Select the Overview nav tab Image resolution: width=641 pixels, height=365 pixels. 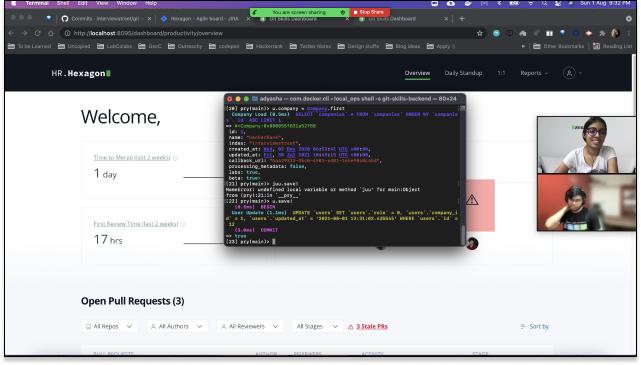(x=417, y=73)
